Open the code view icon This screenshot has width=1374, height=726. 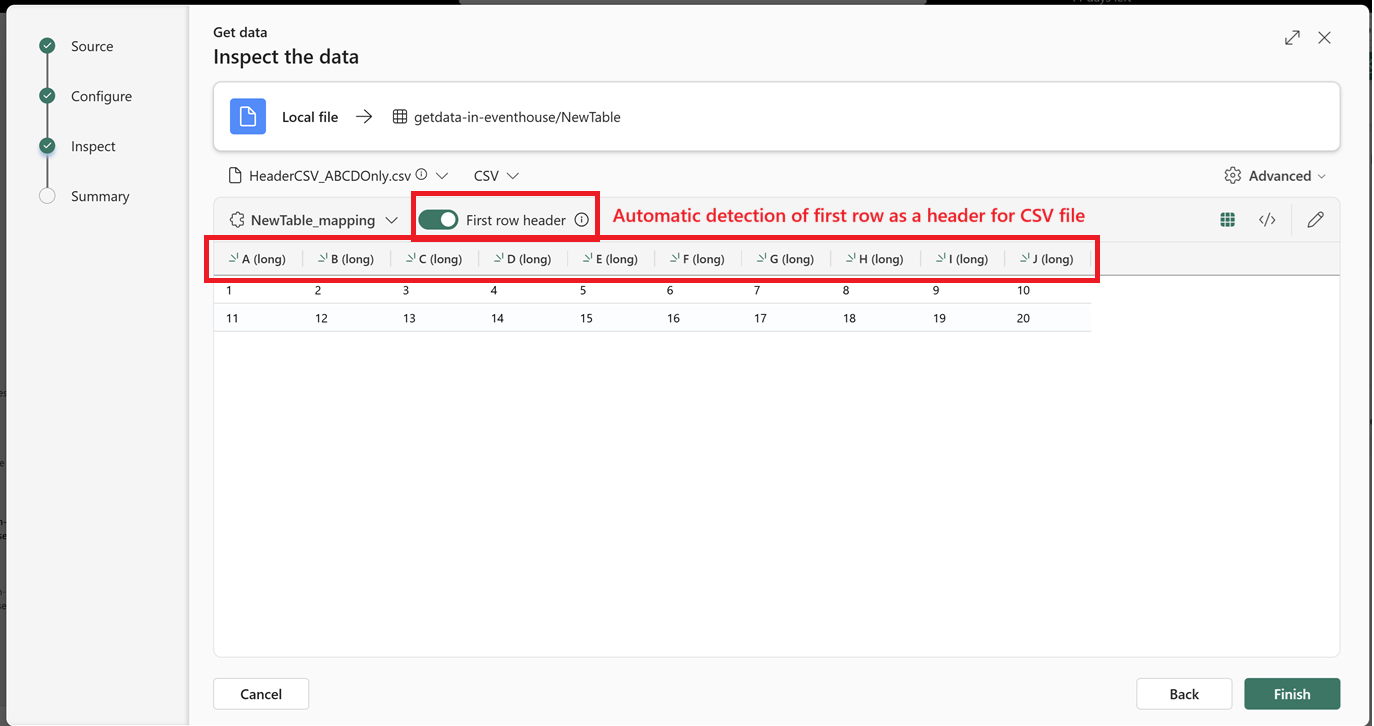point(1267,220)
